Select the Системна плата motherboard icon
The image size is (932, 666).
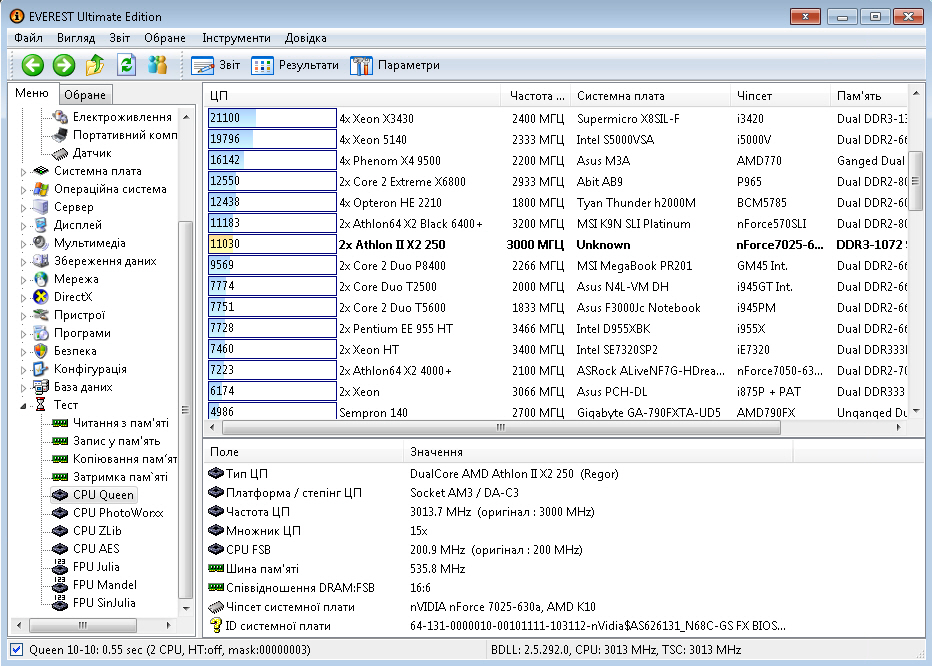coord(40,171)
